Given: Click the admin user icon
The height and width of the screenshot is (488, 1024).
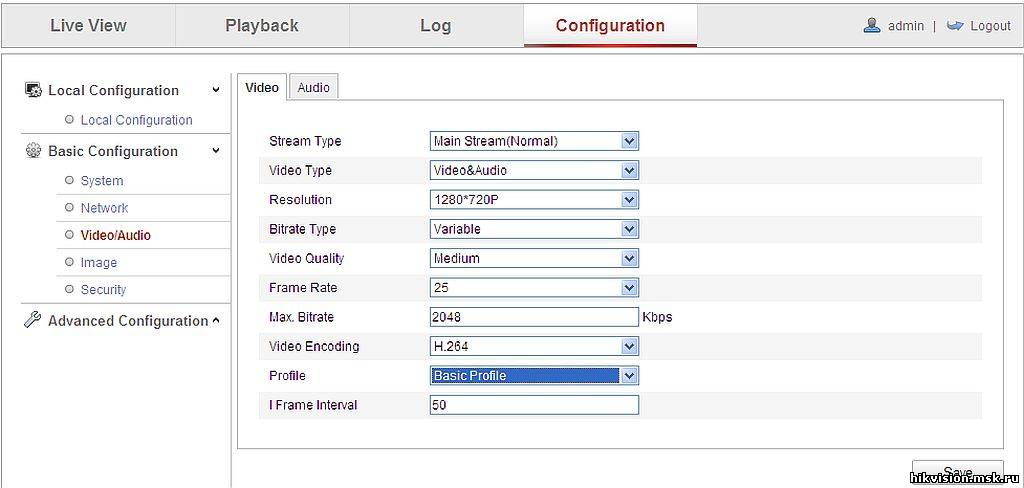Looking at the screenshot, I should [872, 25].
